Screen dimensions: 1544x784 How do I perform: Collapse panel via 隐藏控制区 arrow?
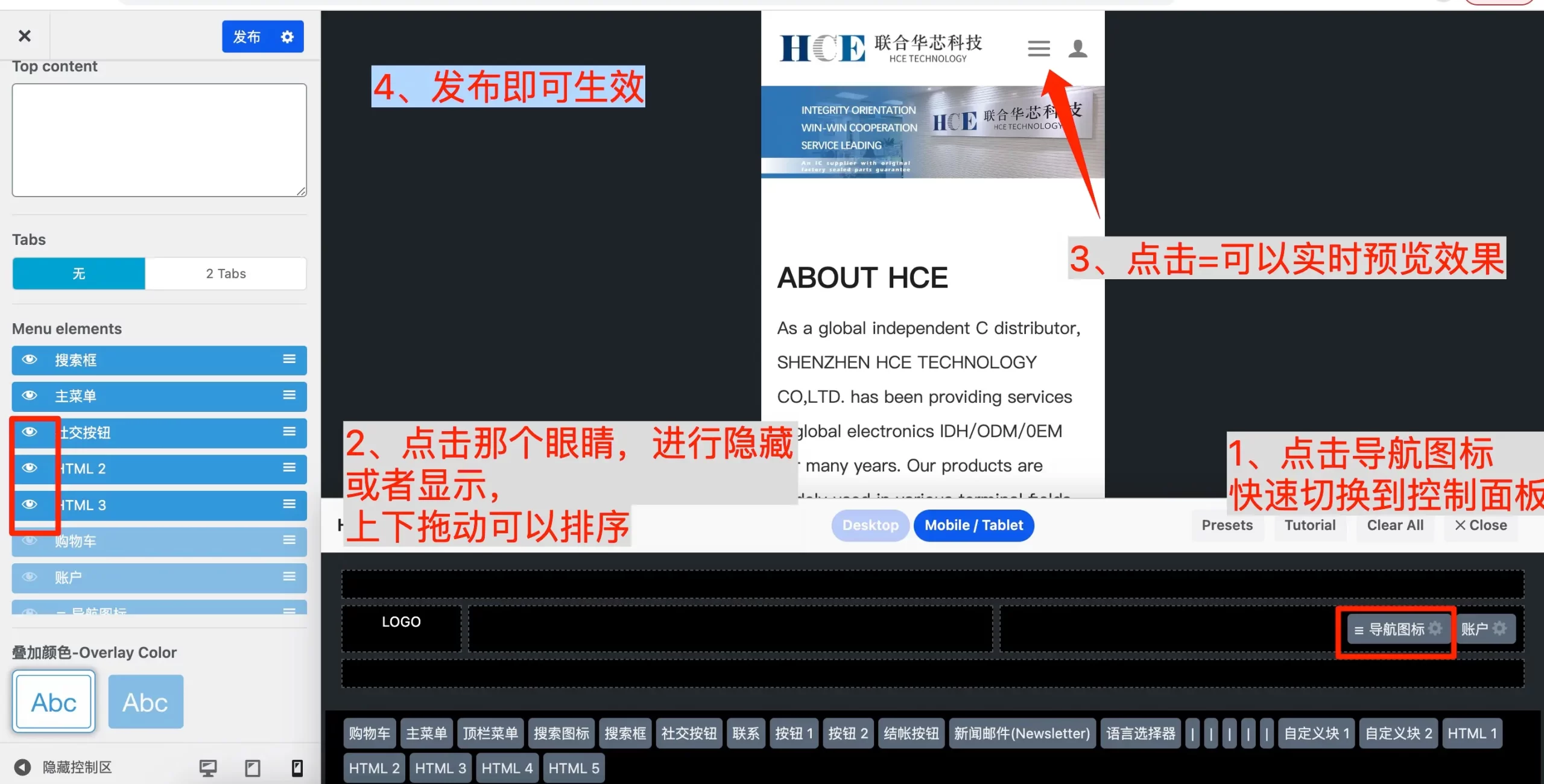click(x=22, y=767)
